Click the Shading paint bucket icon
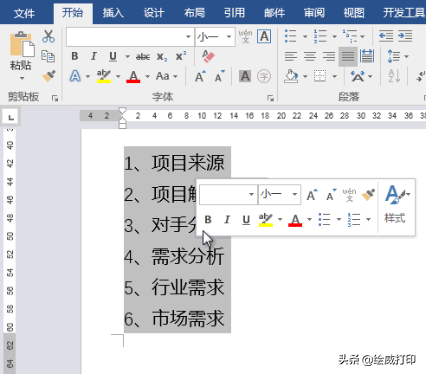The height and width of the screenshot is (375, 426). [x=291, y=76]
